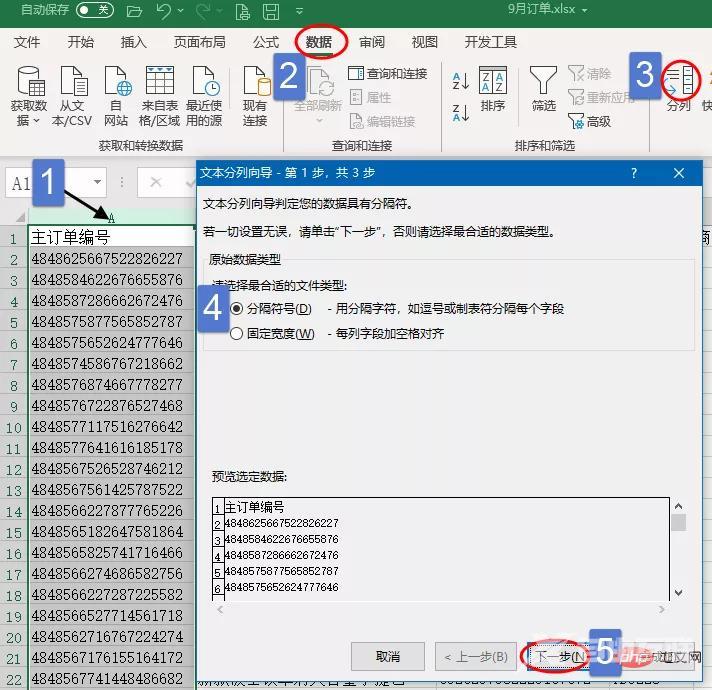Click sort ascending A to Z icon

(461, 81)
